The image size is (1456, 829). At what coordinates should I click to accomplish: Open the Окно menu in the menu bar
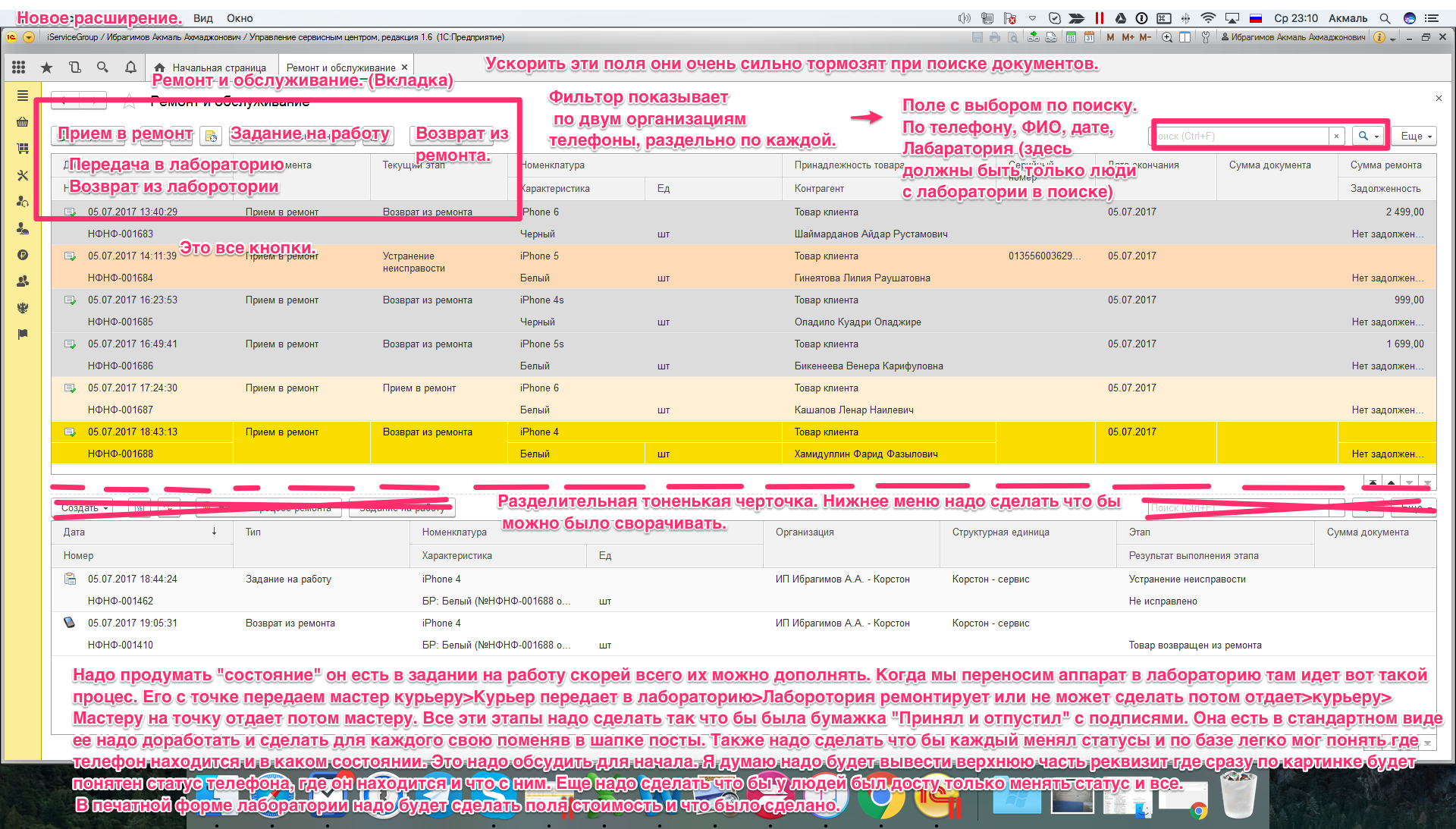[x=240, y=18]
